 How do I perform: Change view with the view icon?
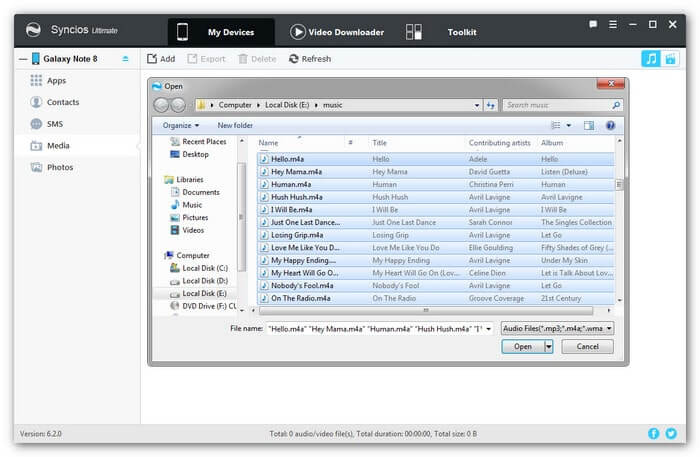point(555,125)
